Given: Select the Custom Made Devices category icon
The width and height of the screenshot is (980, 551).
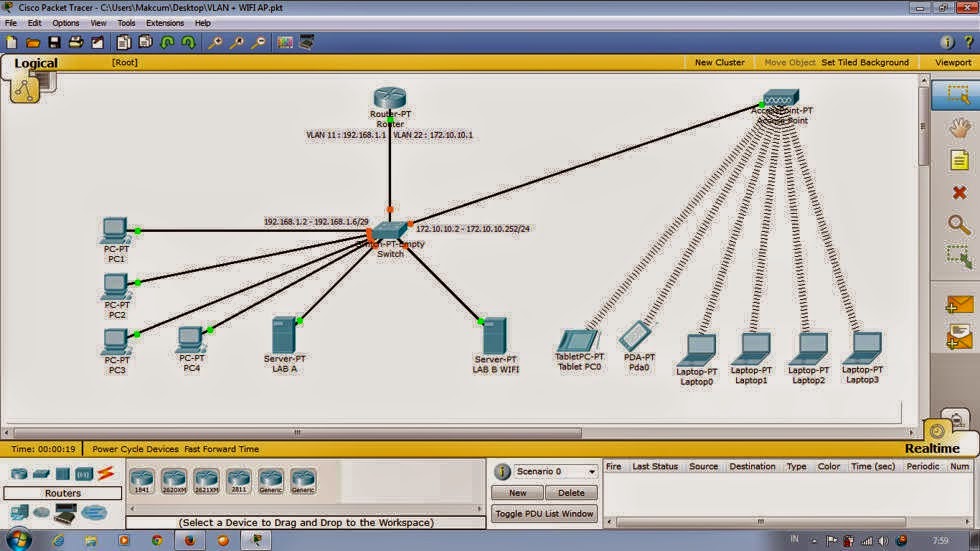Looking at the screenshot, I should (65, 514).
